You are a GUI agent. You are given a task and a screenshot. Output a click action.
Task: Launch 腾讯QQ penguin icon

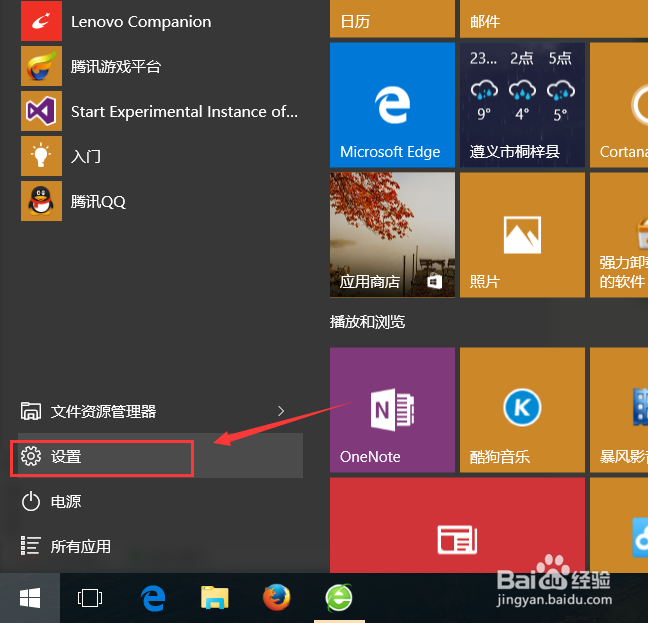click(x=41, y=201)
